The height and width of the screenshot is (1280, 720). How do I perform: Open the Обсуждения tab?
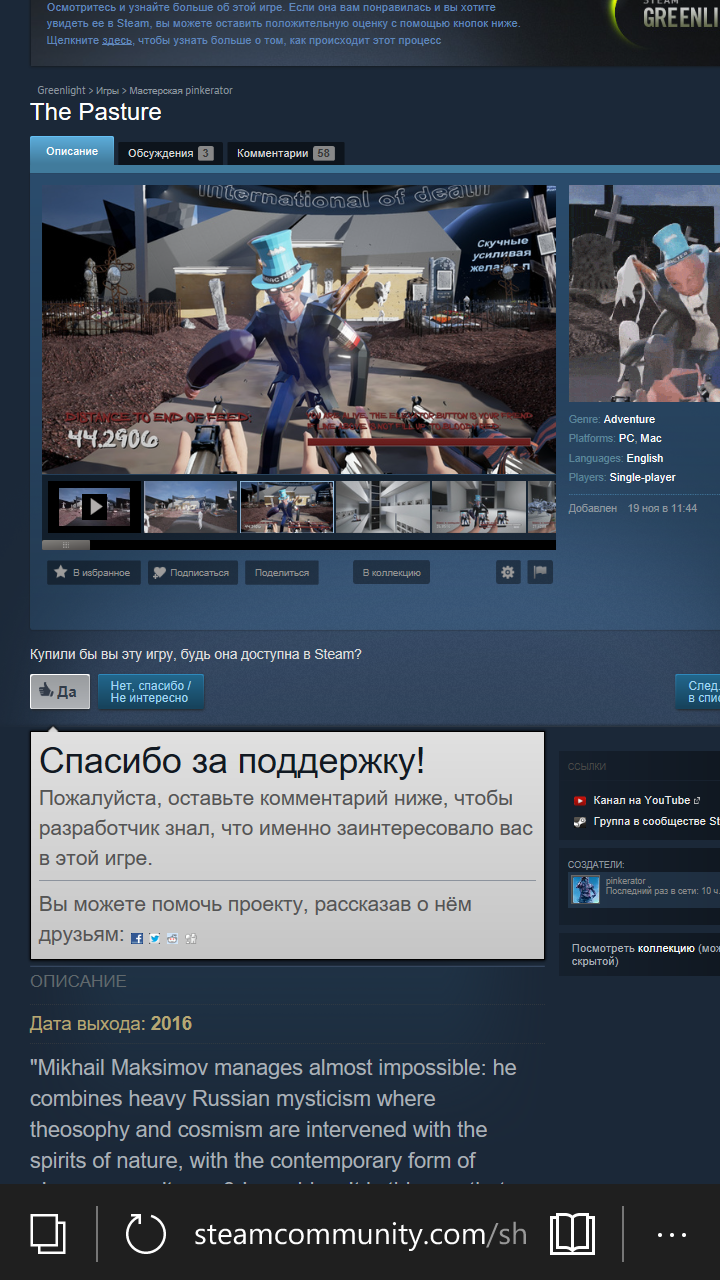(170, 153)
